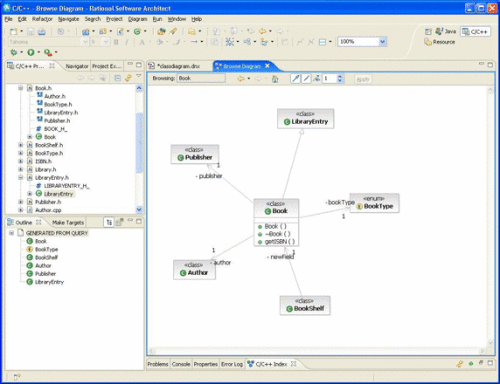This screenshot has height=384, width=500.
Task: Collapse the LibraryEntry.h tree node
Action: click(20, 178)
